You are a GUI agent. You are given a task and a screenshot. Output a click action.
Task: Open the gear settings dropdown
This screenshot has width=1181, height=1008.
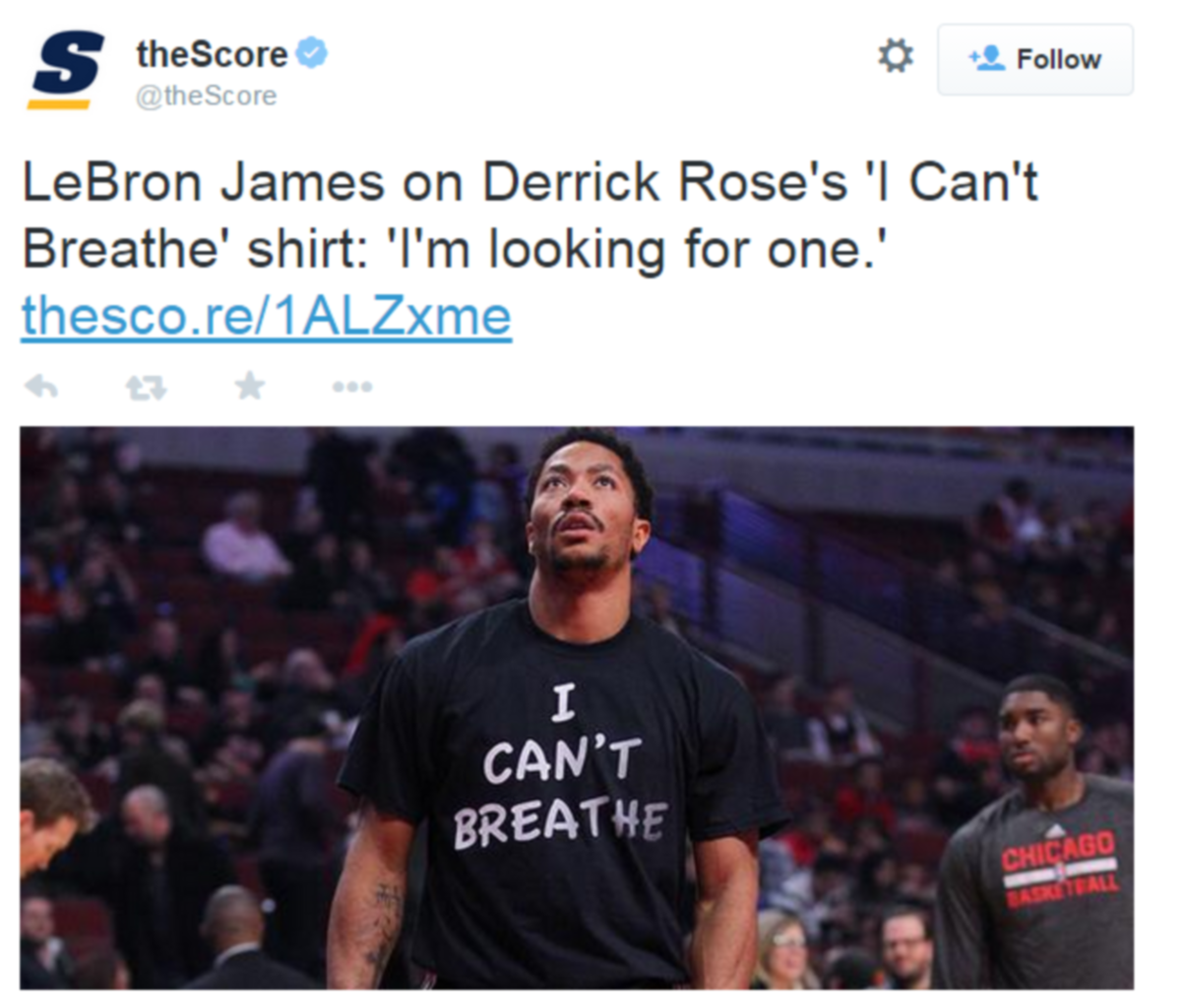pyautogui.click(x=895, y=56)
